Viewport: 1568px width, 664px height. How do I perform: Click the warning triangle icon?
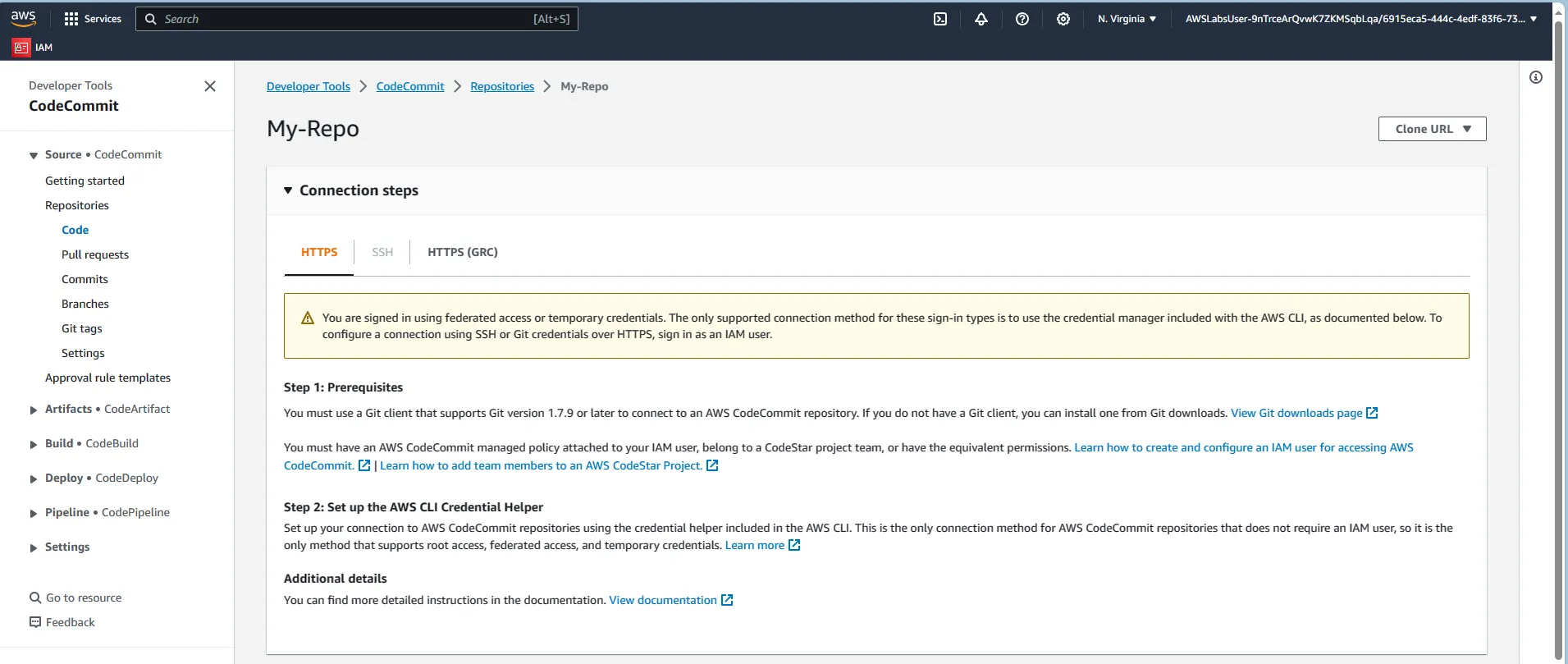point(308,318)
